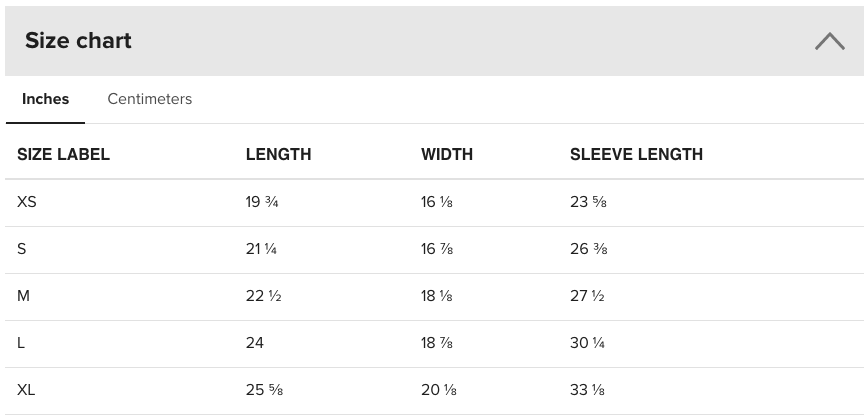
Task: Select the M size row label
Action: (x=23, y=296)
